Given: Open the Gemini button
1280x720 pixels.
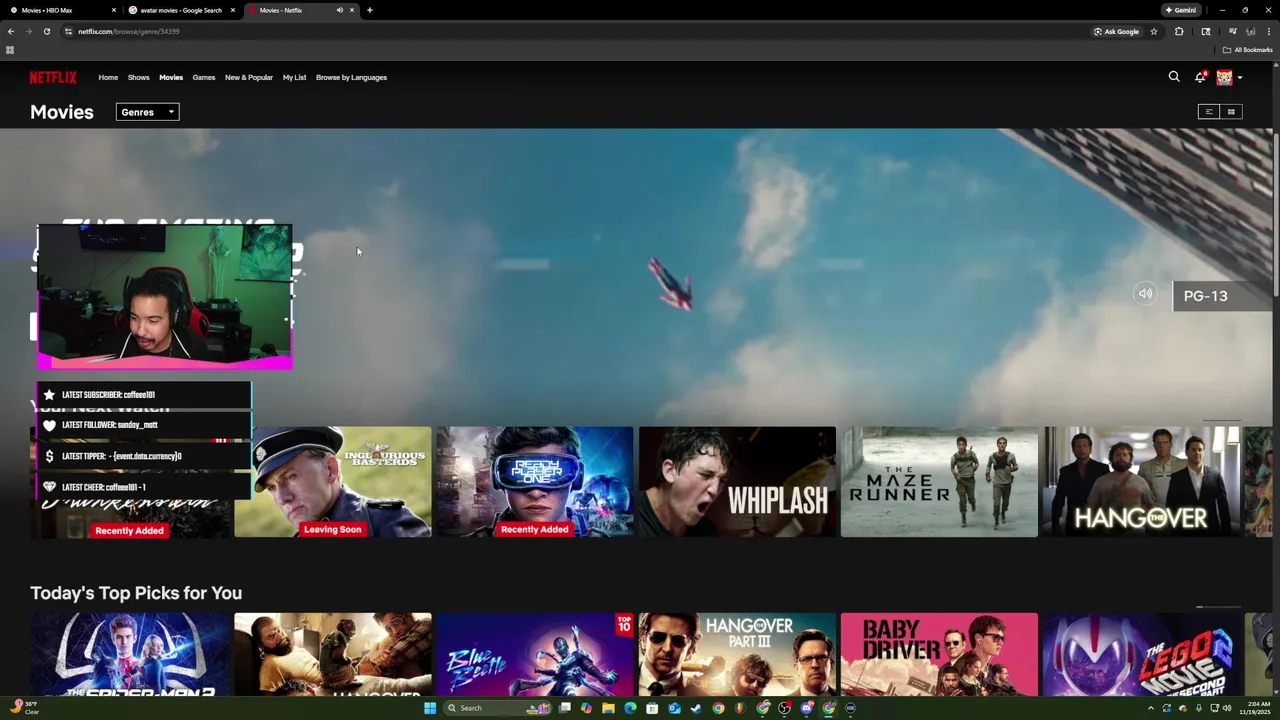Looking at the screenshot, I should coord(1181,10).
